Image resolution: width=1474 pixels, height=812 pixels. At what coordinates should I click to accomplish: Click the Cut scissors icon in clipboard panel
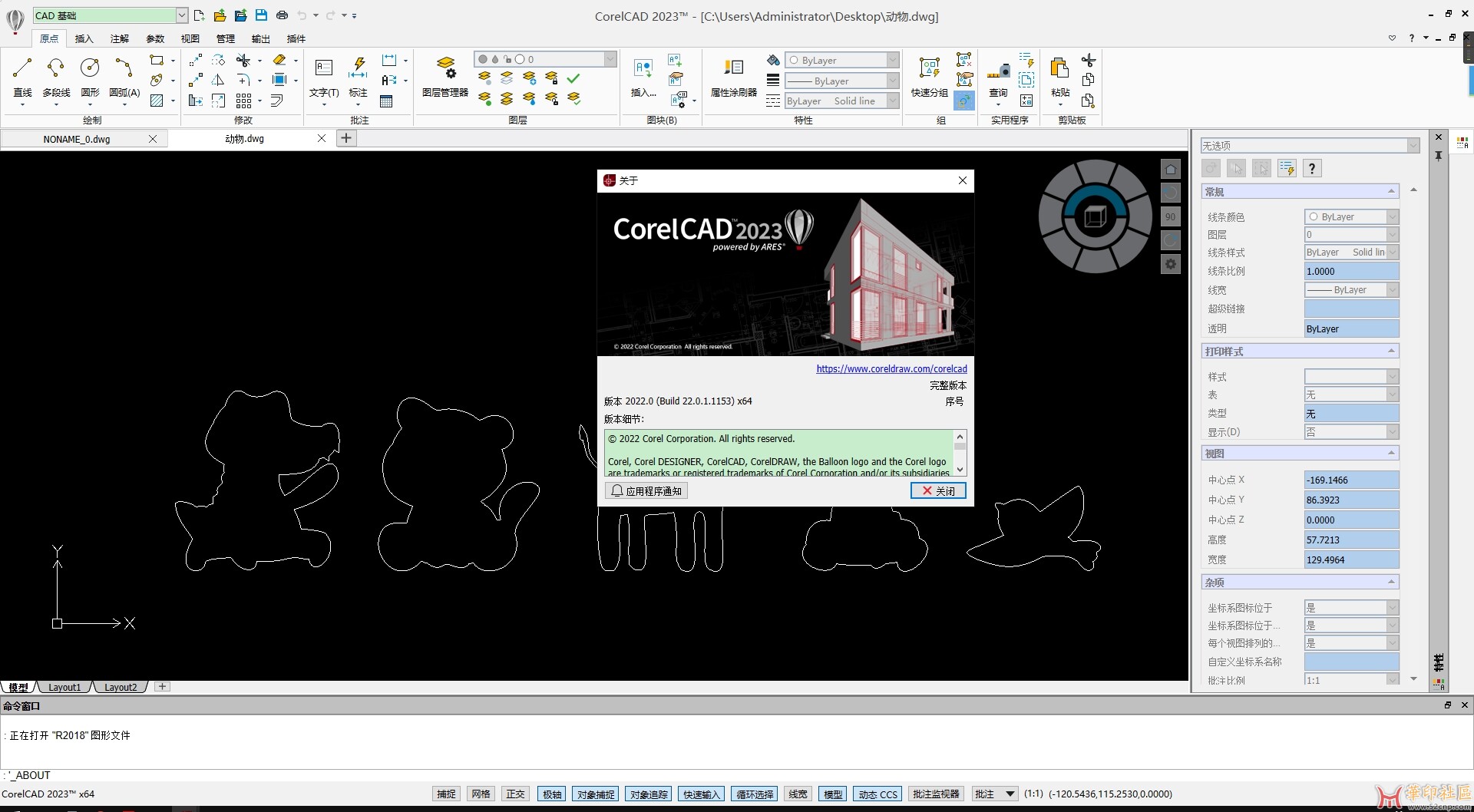coord(1088,60)
